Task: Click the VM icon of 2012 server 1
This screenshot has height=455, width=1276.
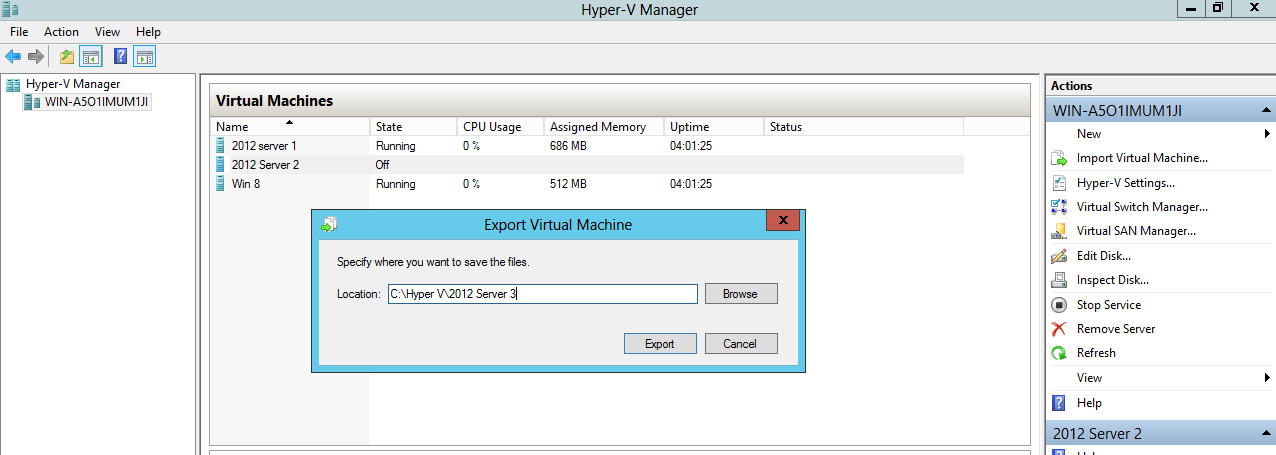Action: coord(221,145)
